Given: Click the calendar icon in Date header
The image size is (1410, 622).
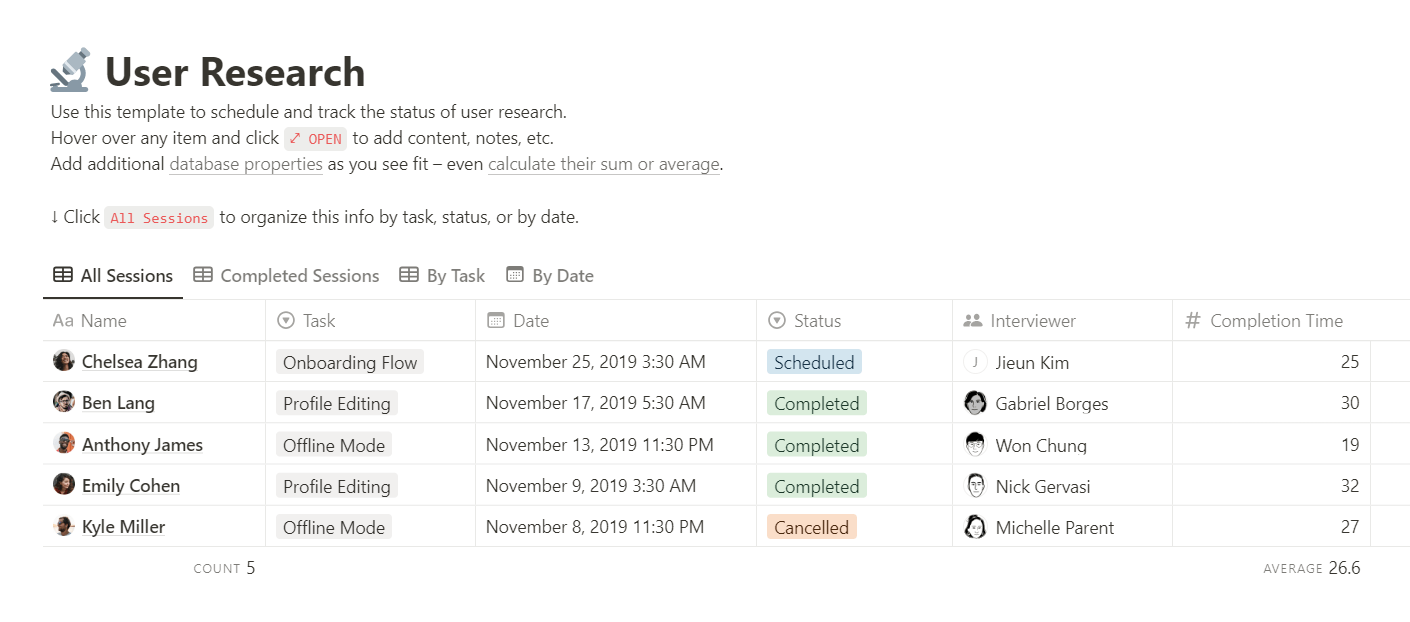Looking at the screenshot, I should pyautogui.click(x=495, y=321).
